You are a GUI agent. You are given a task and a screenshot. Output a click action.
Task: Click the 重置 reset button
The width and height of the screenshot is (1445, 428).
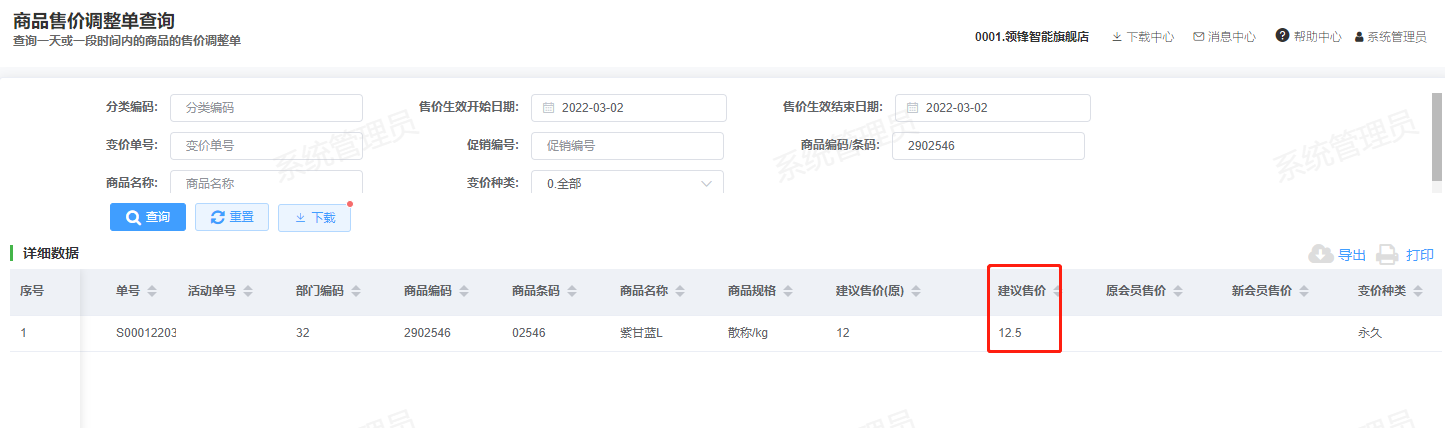pyautogui.click(x=232, y=217)
